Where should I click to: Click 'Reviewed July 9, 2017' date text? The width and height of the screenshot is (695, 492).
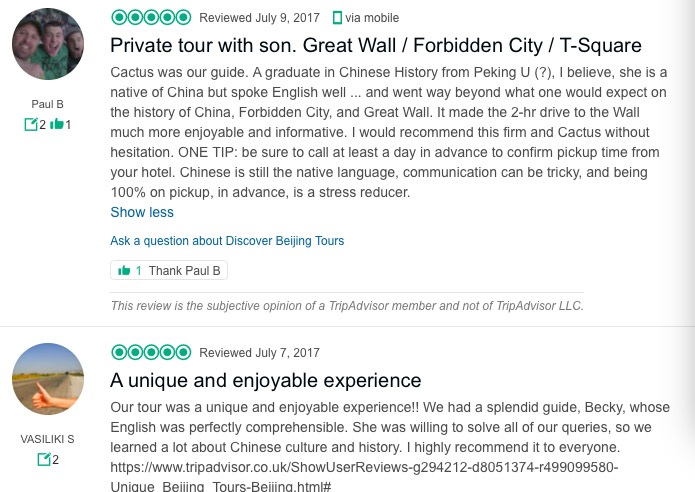(259, 18)
